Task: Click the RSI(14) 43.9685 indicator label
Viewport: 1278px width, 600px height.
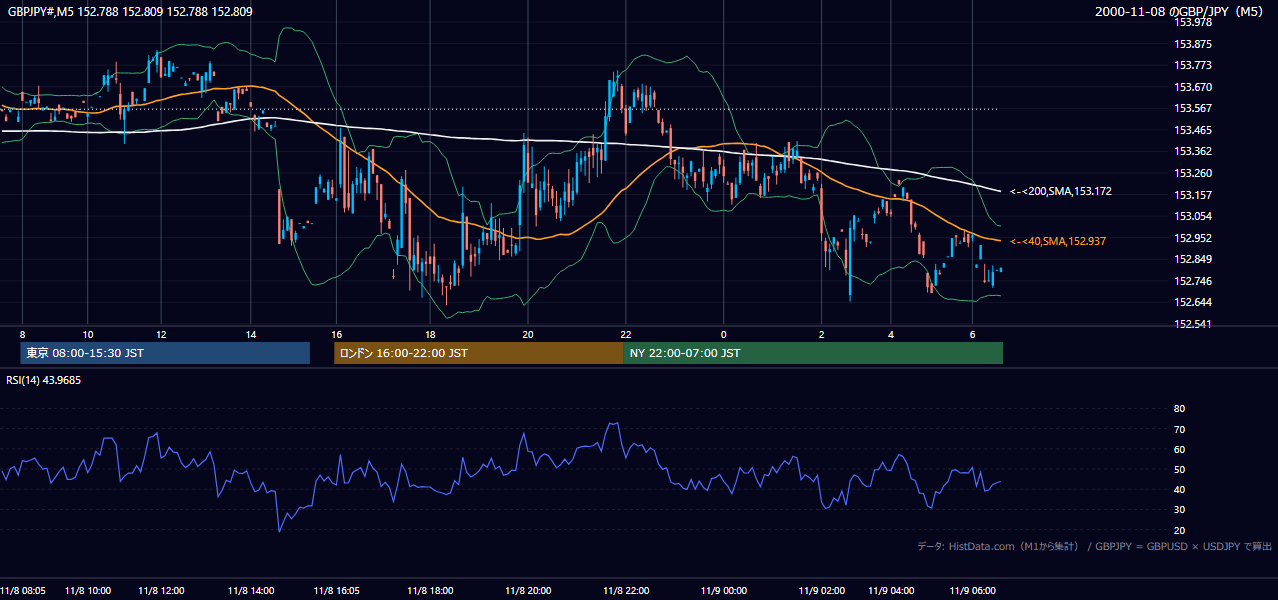Action: pos(44,380)
